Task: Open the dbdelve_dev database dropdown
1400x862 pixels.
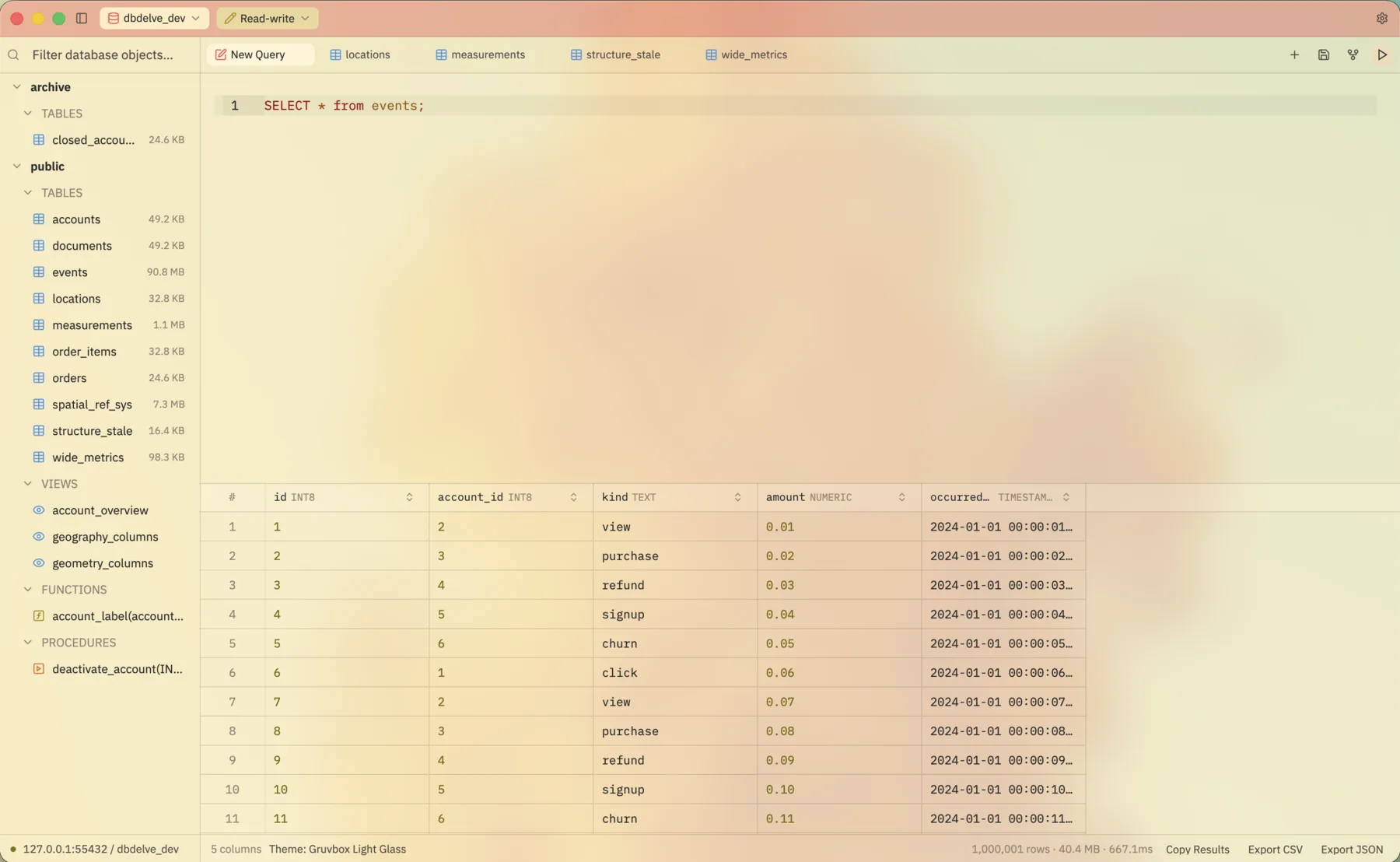Action: [154, 18]
